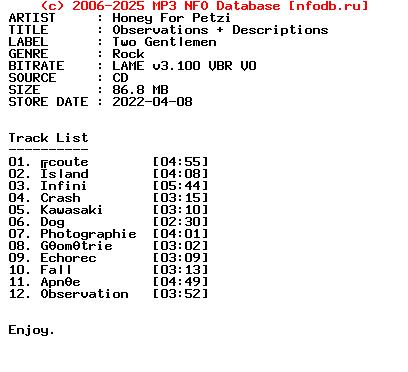This screenshot has height=372, width=408.
Task: Click the red nfodb.ru copyright header
Action: click(204, 6)
